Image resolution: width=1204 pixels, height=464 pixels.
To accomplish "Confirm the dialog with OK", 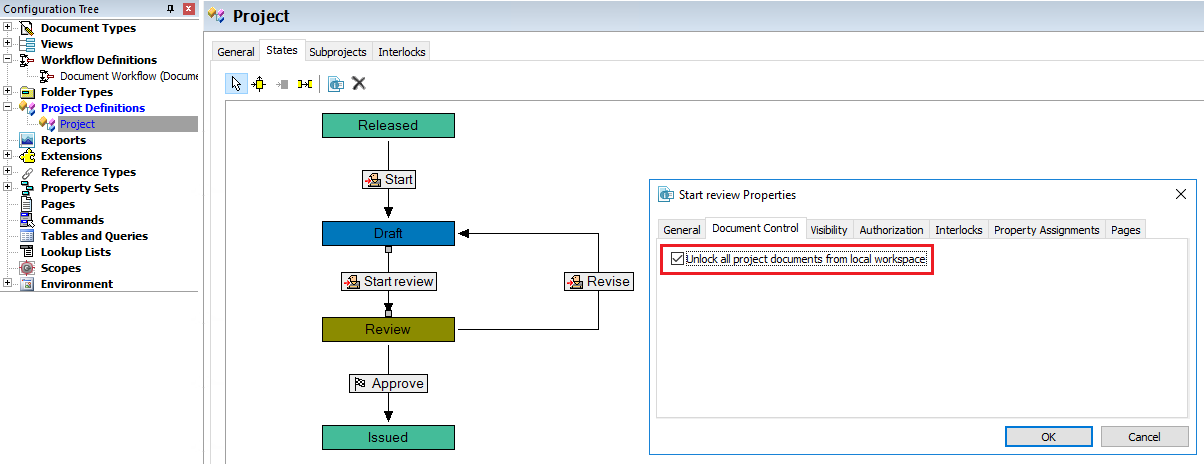I will [1048, 437].
